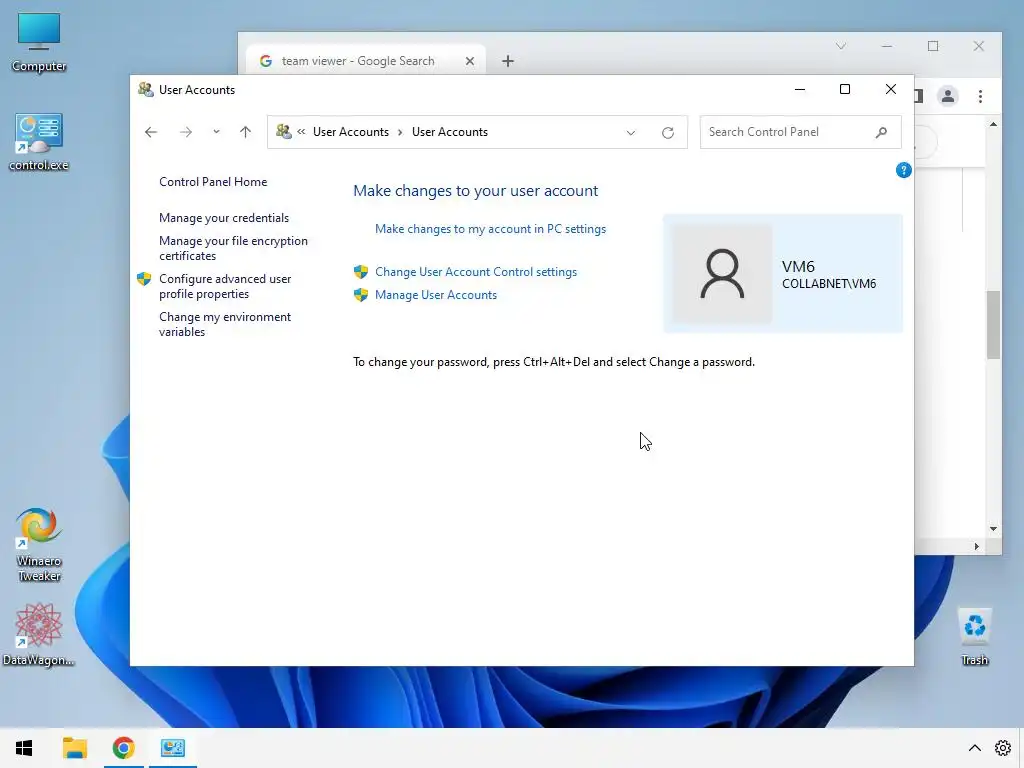Click the VM6 user avatar picture

722,274
